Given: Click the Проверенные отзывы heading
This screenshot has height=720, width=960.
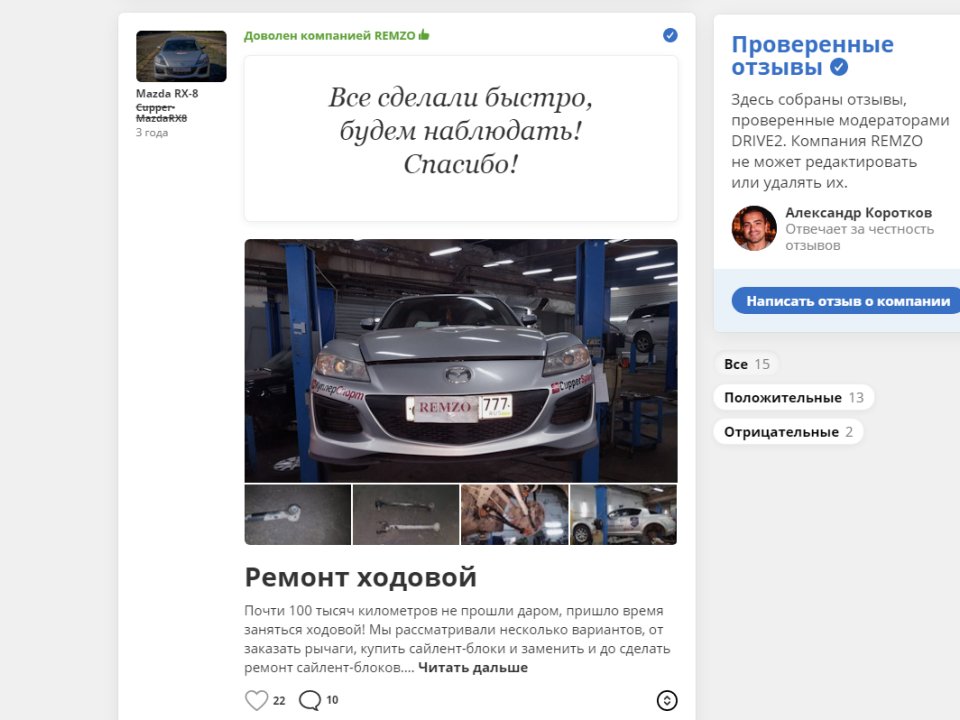Looking at the screenshot, I should click(812, 55).
